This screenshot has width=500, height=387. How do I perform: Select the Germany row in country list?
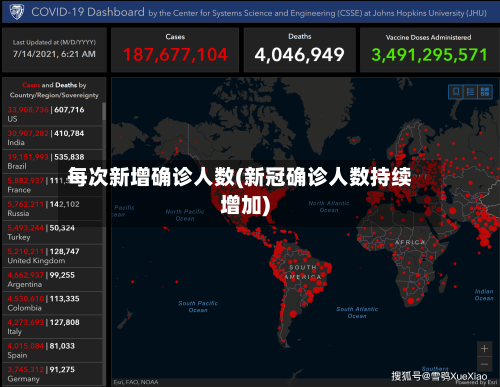point(52,374)
